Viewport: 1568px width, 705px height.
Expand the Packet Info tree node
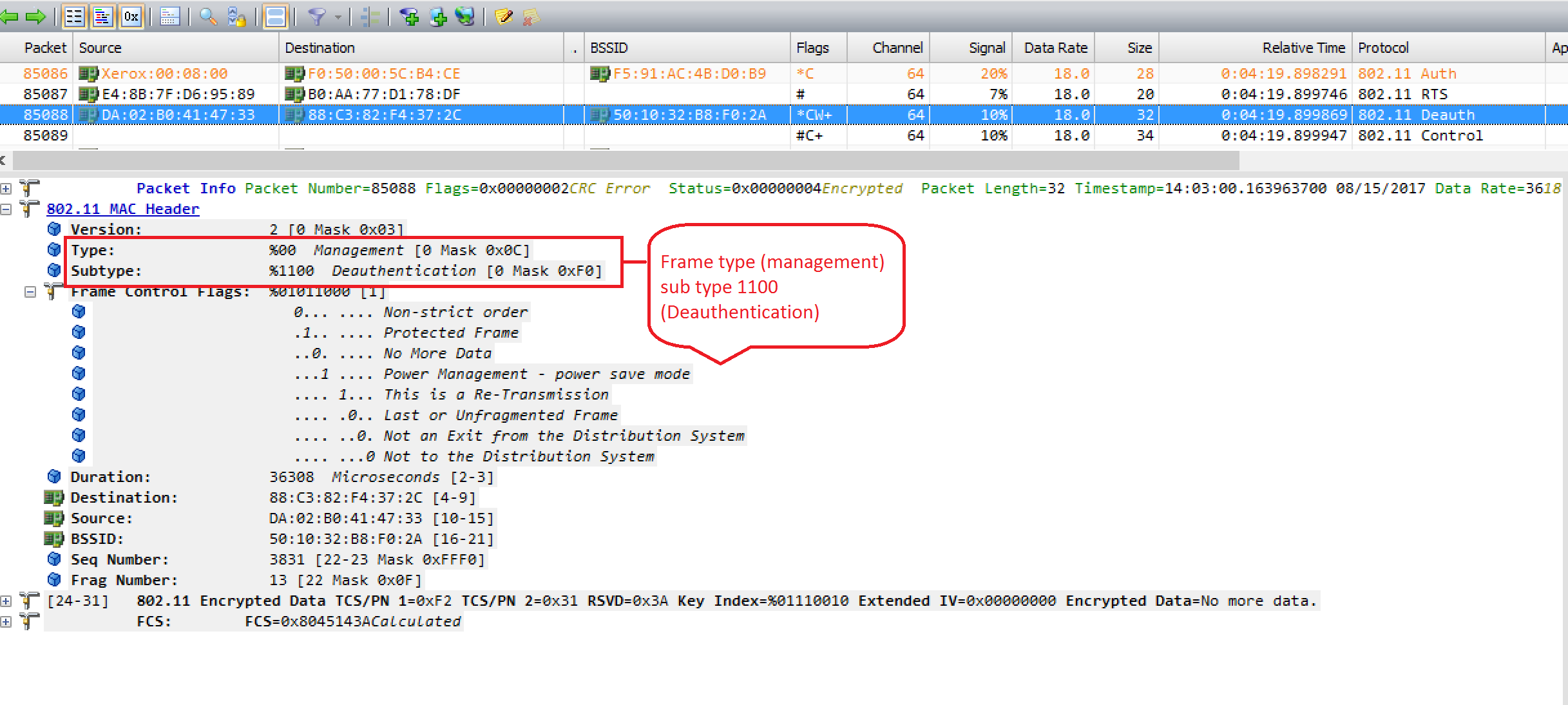click(x=5, y=189)
